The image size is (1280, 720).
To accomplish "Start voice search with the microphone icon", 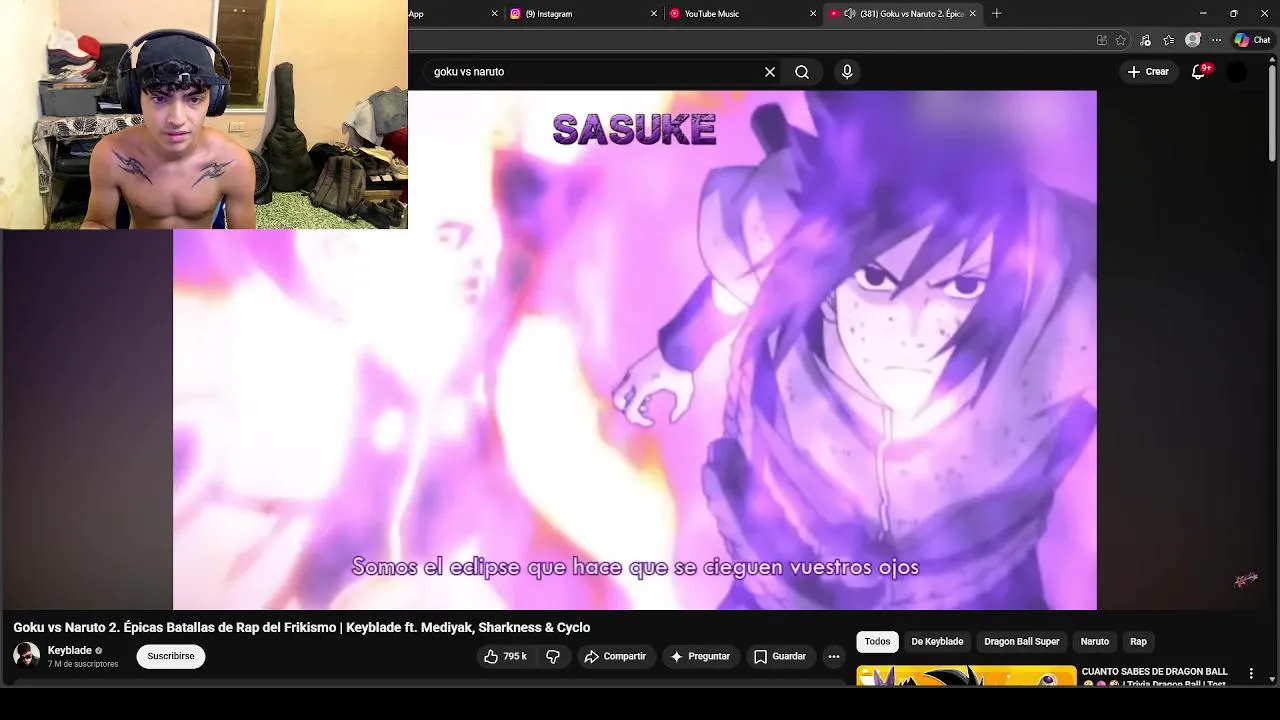I will pos(847,72).
